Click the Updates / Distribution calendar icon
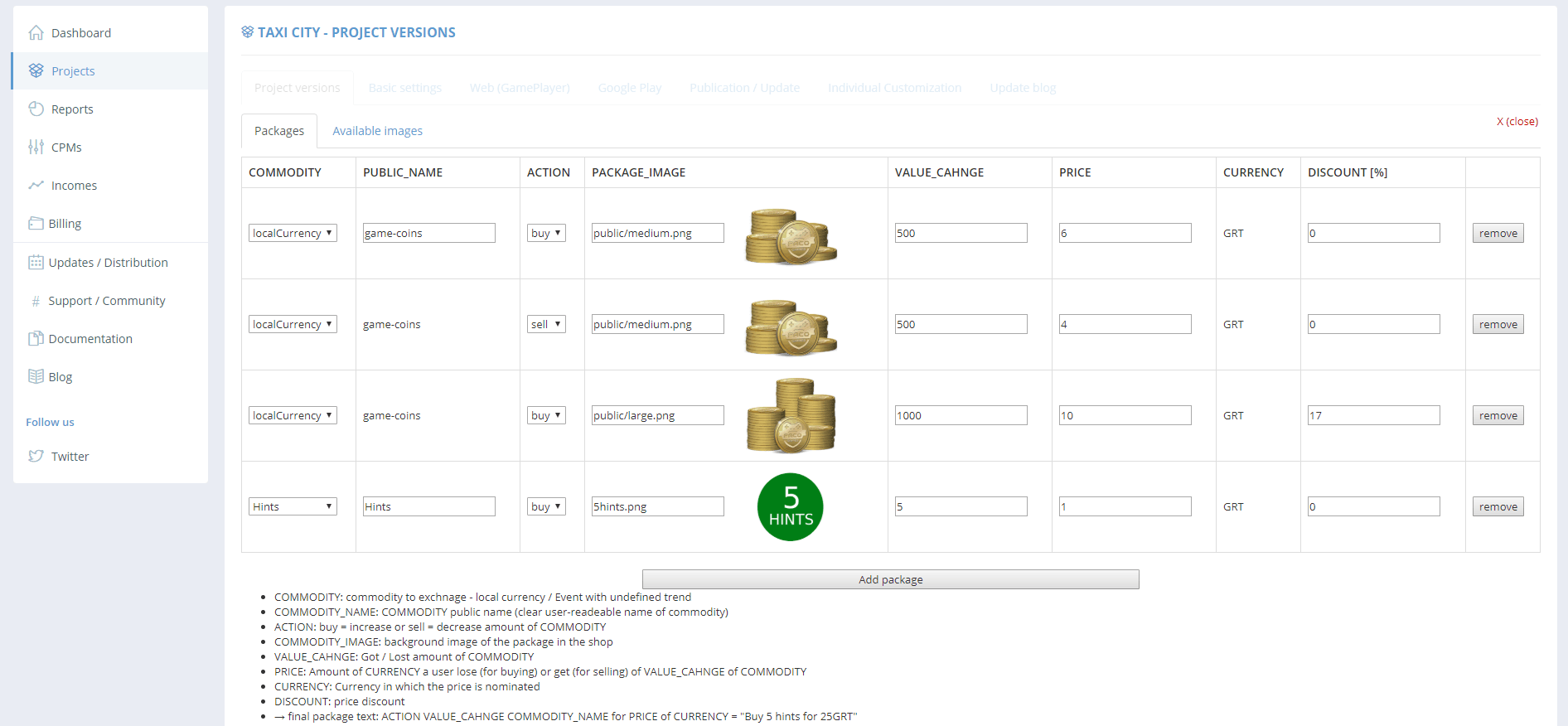The width and height of the screenshot is (1568, 726). coord(36,263)
